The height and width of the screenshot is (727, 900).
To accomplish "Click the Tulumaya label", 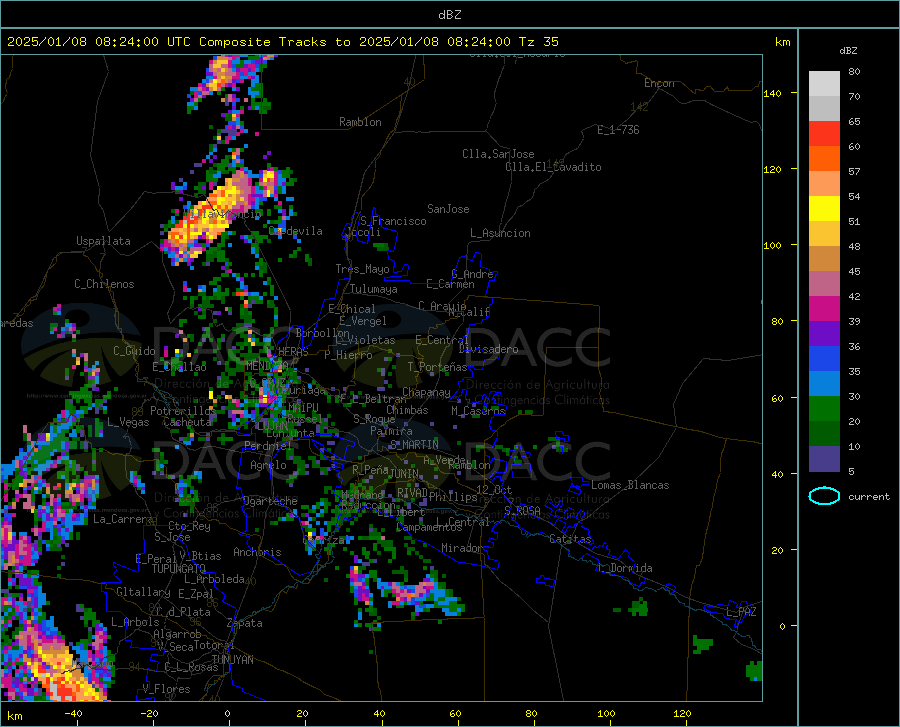I will 374,289.
